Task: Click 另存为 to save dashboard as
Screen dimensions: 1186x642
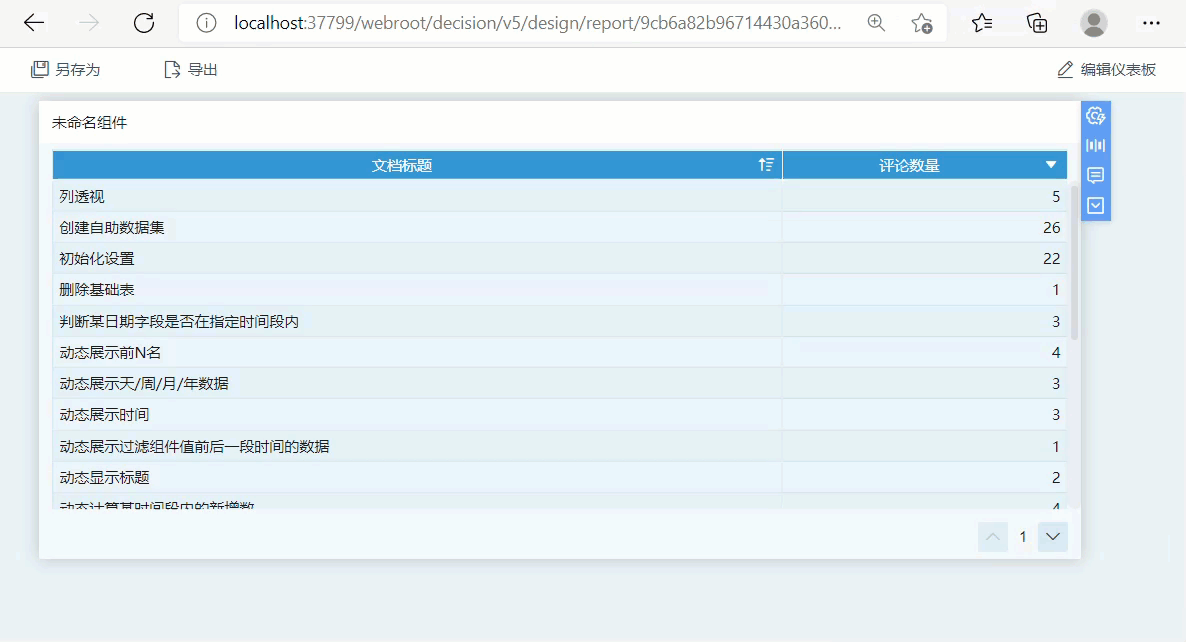Action: coord(65,70)
